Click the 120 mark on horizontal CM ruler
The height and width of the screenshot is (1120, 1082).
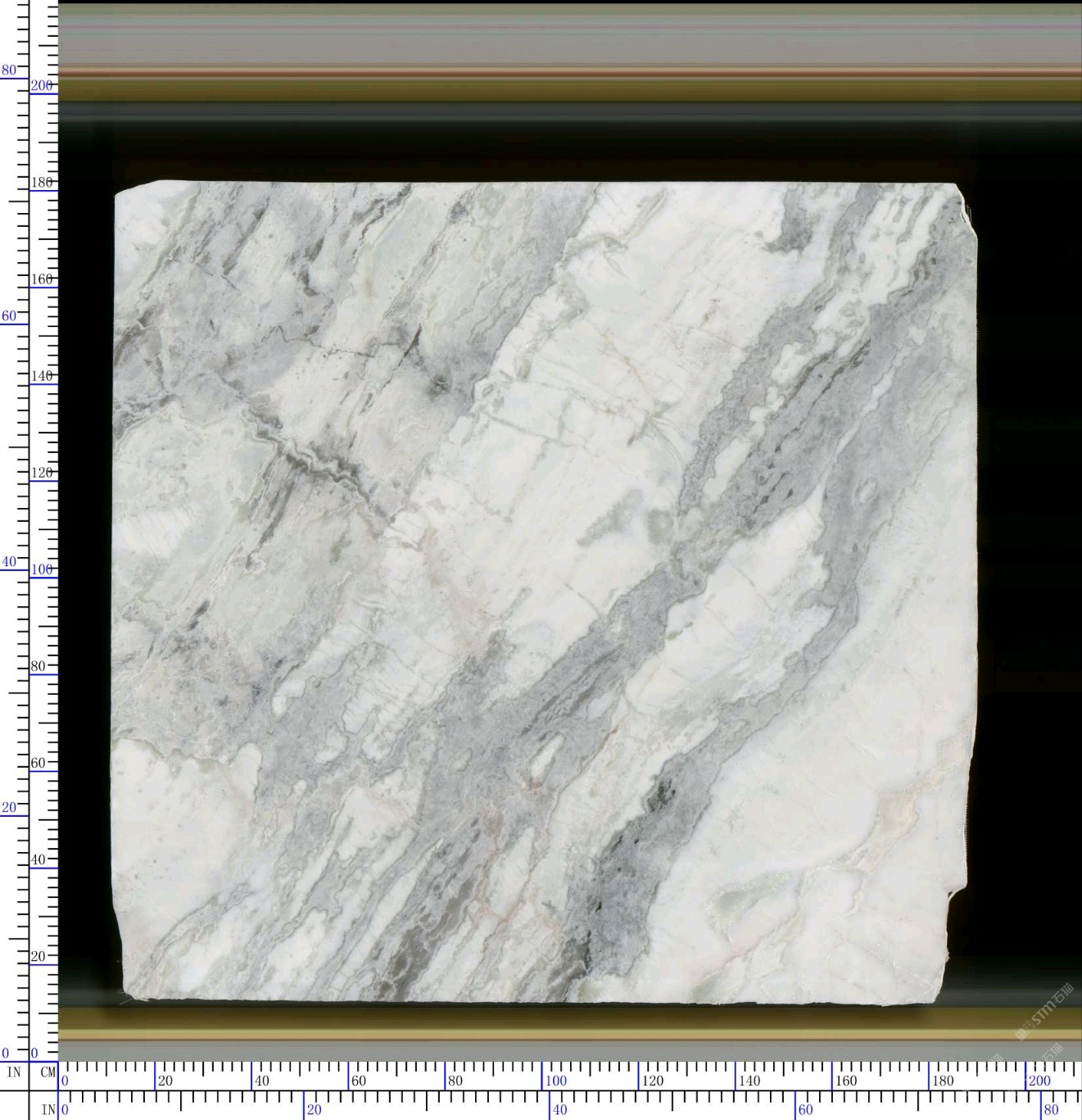coord(652,1080)
